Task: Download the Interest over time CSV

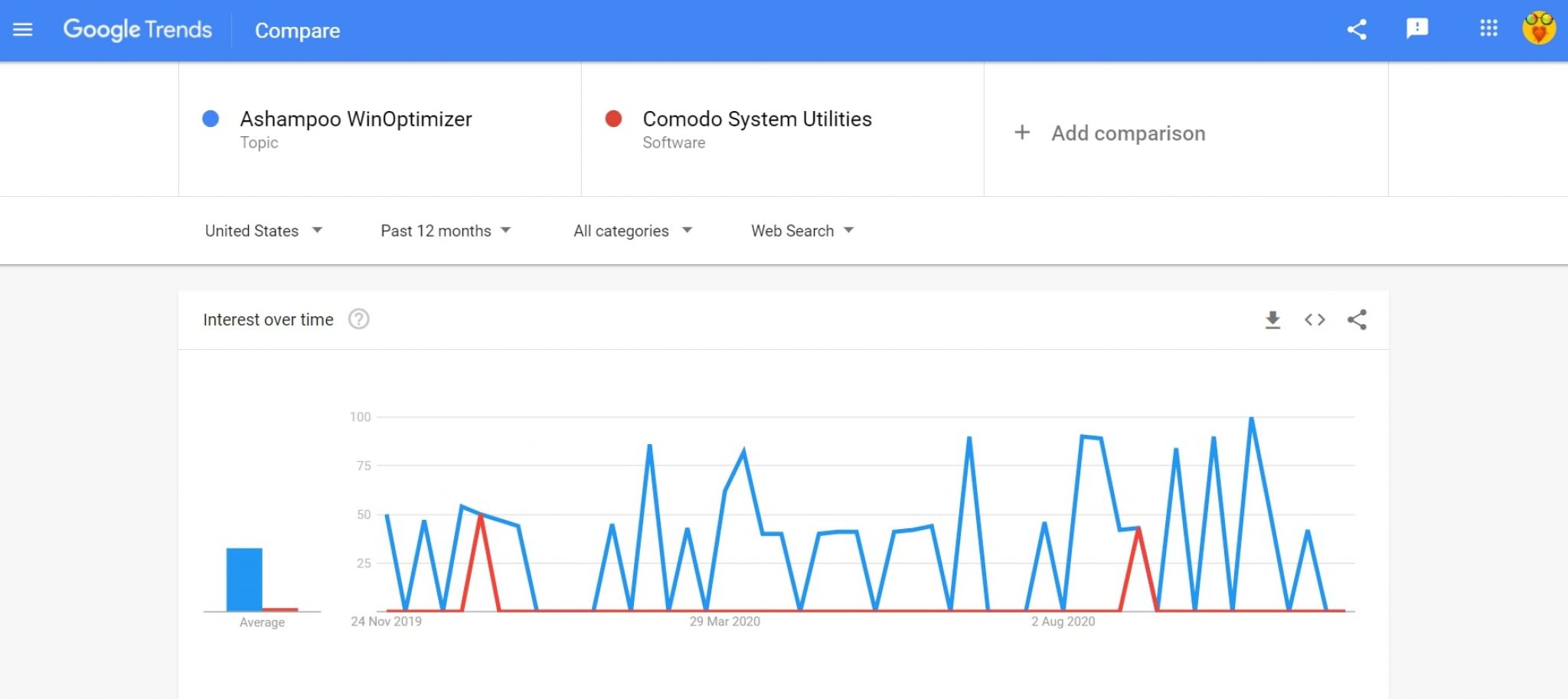Action: click(1272, 319)
